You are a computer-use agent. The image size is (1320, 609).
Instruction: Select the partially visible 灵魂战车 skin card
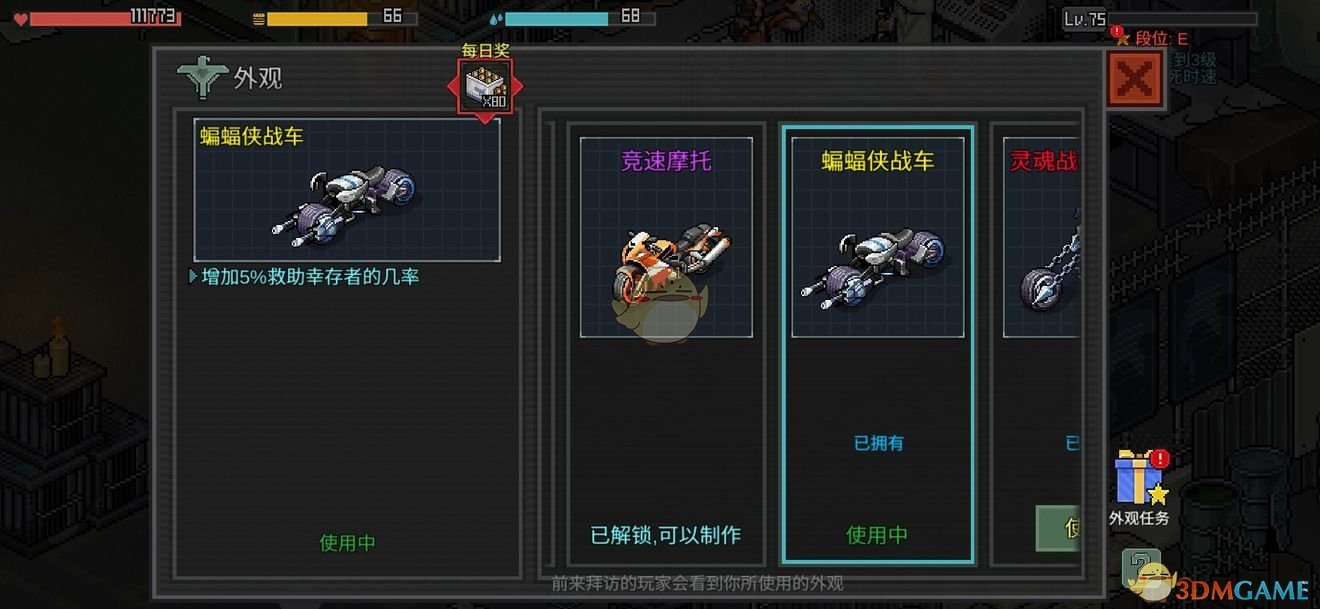1036,343
